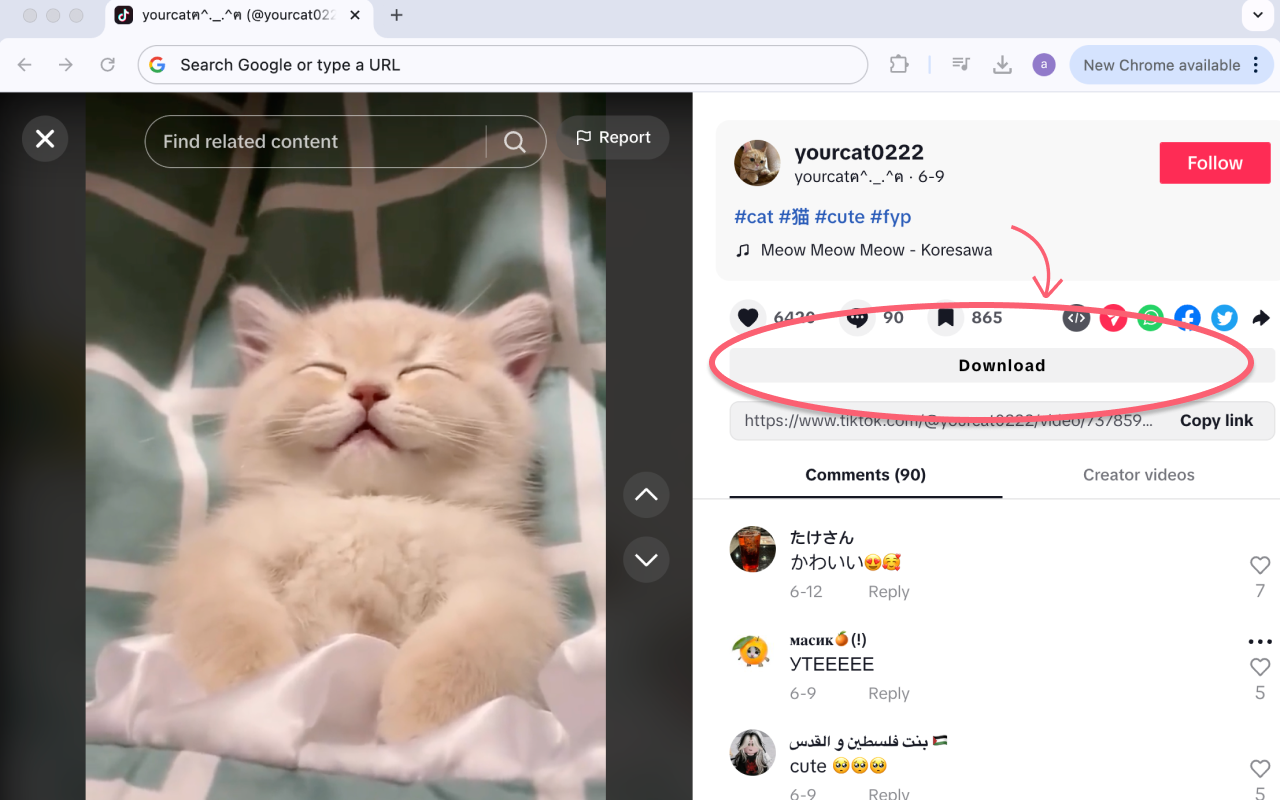The image size is (1280, 800).
Task: Share the video to Facebook
Action: (1187, 317)
